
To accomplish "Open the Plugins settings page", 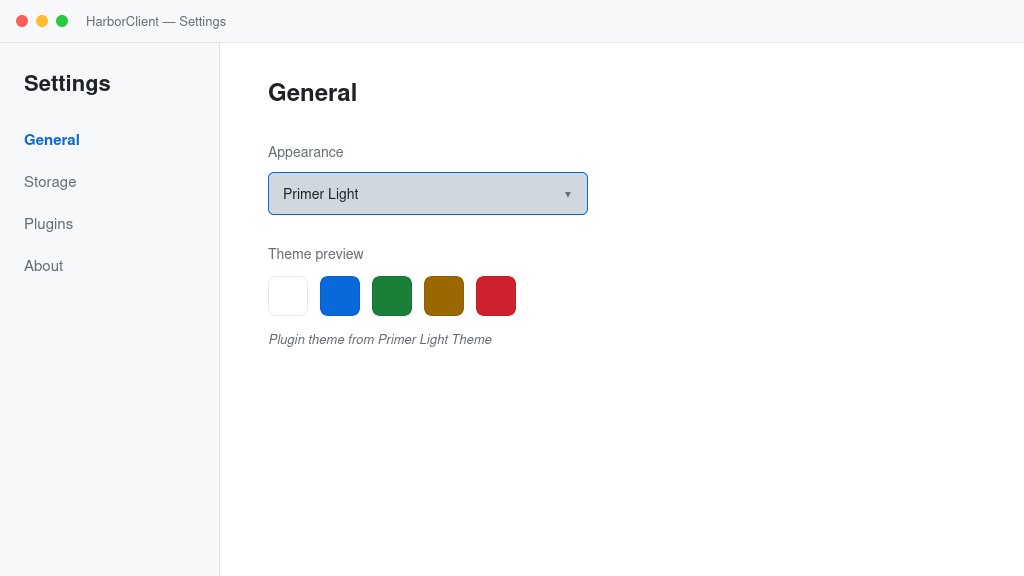I will coord(48,224).
